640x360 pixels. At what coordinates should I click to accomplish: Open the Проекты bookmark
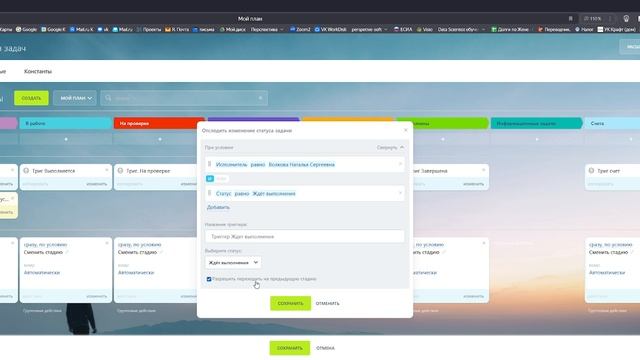(x=149, y=29)
